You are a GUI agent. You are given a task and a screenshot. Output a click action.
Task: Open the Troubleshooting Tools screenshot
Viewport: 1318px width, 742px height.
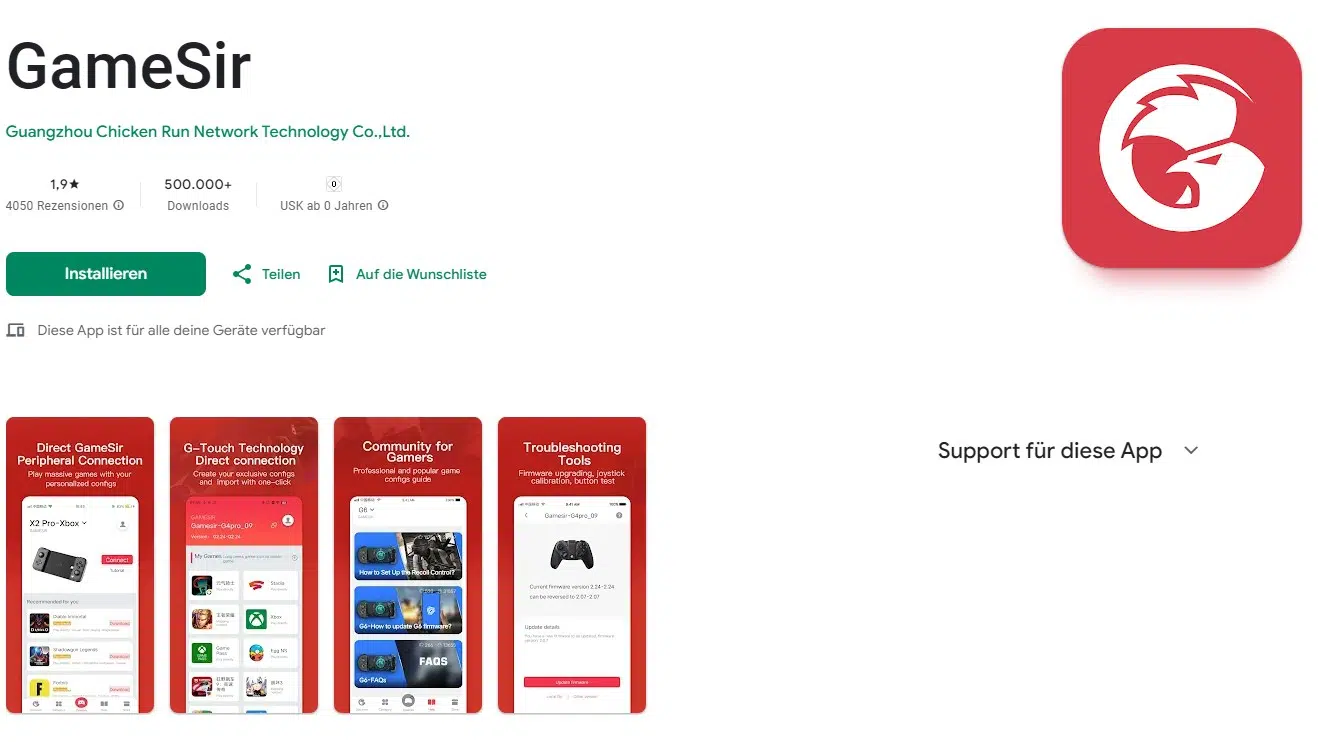pos(572,565)
